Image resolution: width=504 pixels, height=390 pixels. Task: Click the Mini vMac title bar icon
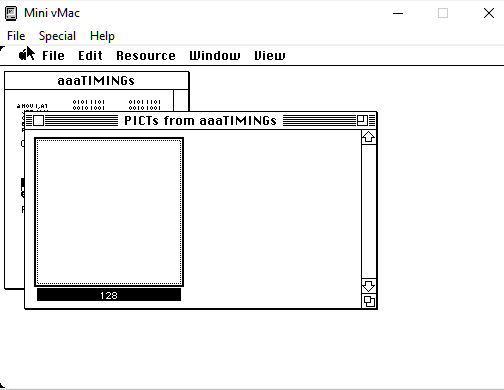pos(11,13)
